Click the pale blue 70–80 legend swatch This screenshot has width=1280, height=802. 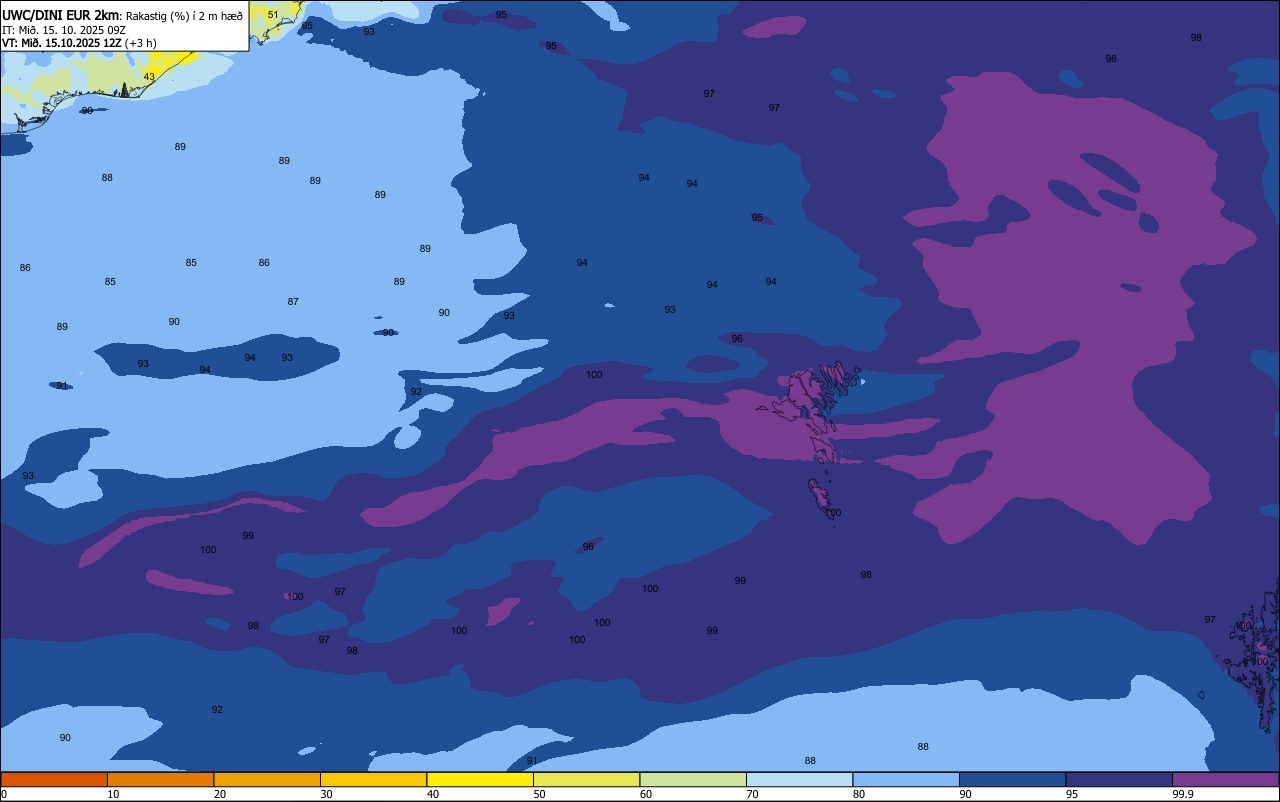[799, 779]
